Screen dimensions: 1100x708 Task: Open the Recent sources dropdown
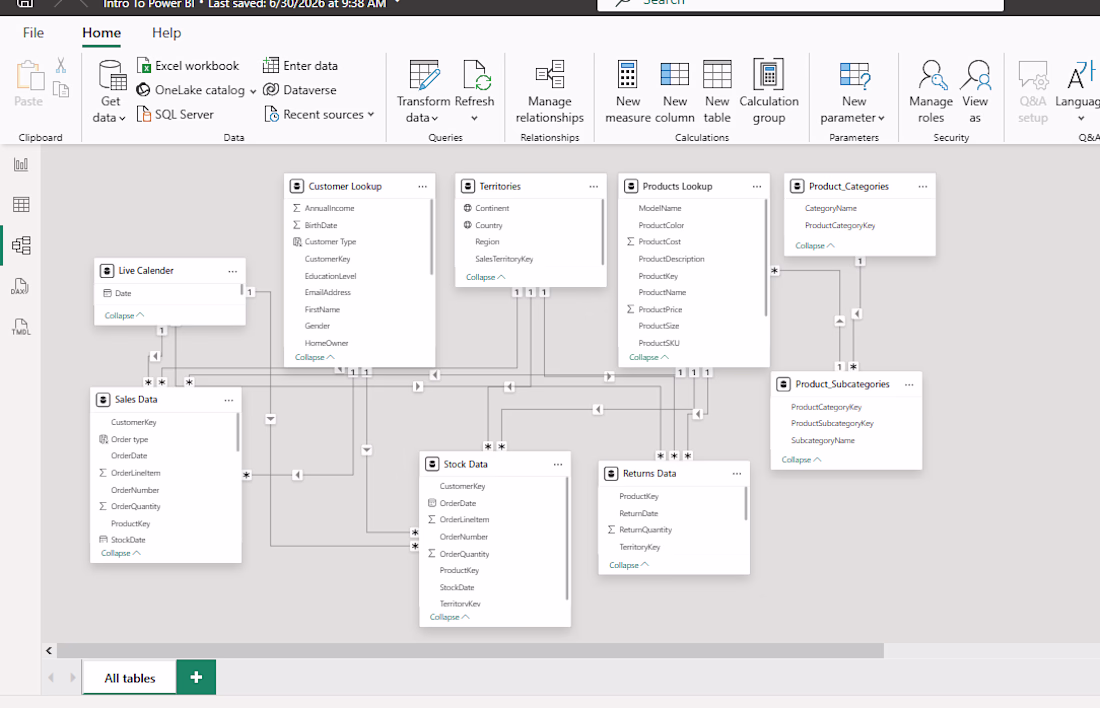click(x=319, y=114)
